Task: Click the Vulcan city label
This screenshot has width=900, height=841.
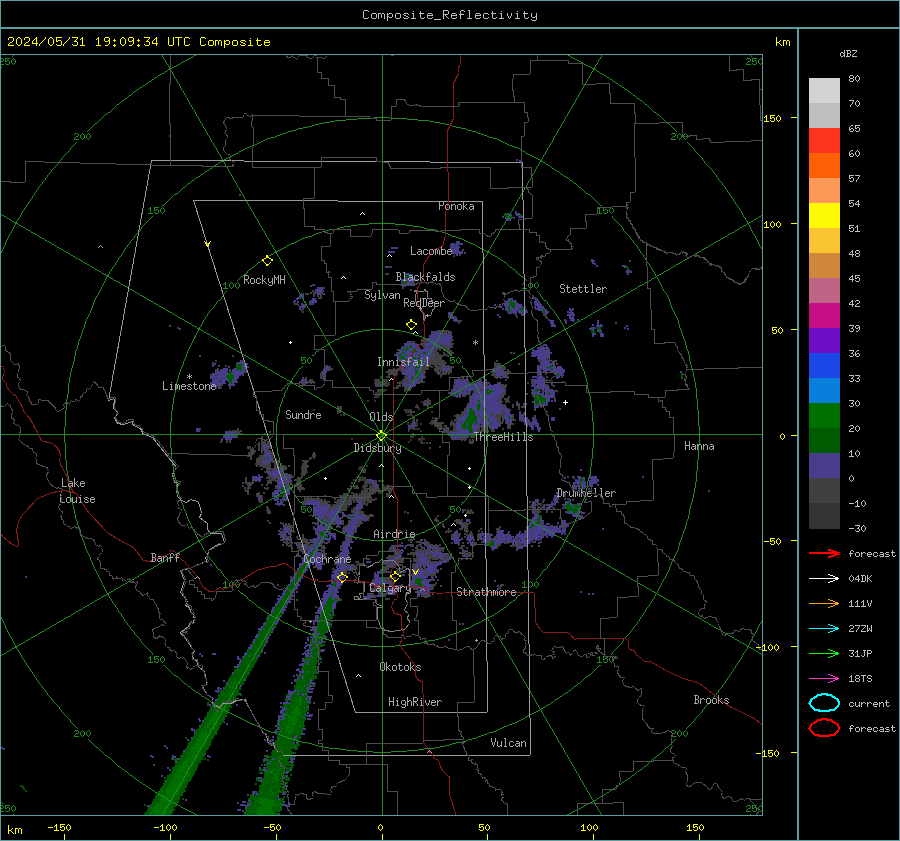Action: coord(508,743)
